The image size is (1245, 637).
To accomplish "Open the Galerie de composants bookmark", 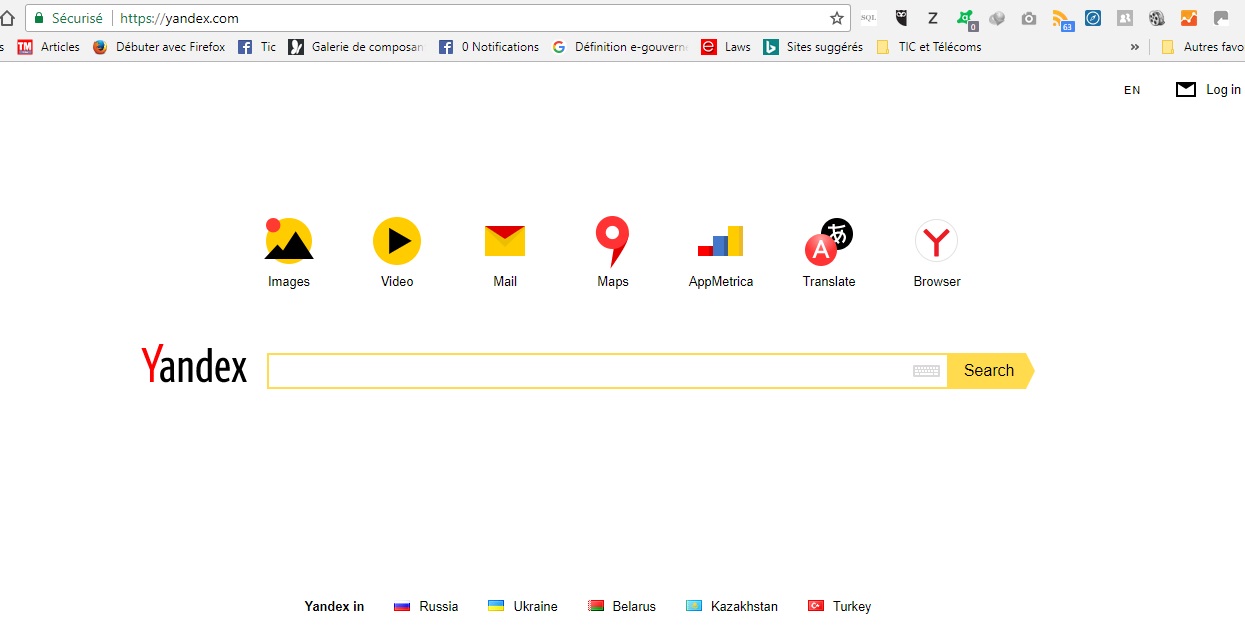I will point(356,47).
